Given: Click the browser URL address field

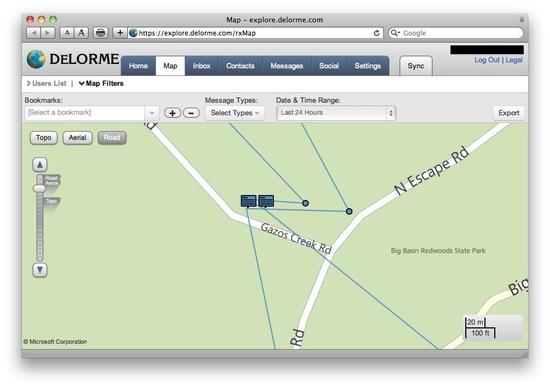Looking at the screenshot, I should [x=254, y=33].
